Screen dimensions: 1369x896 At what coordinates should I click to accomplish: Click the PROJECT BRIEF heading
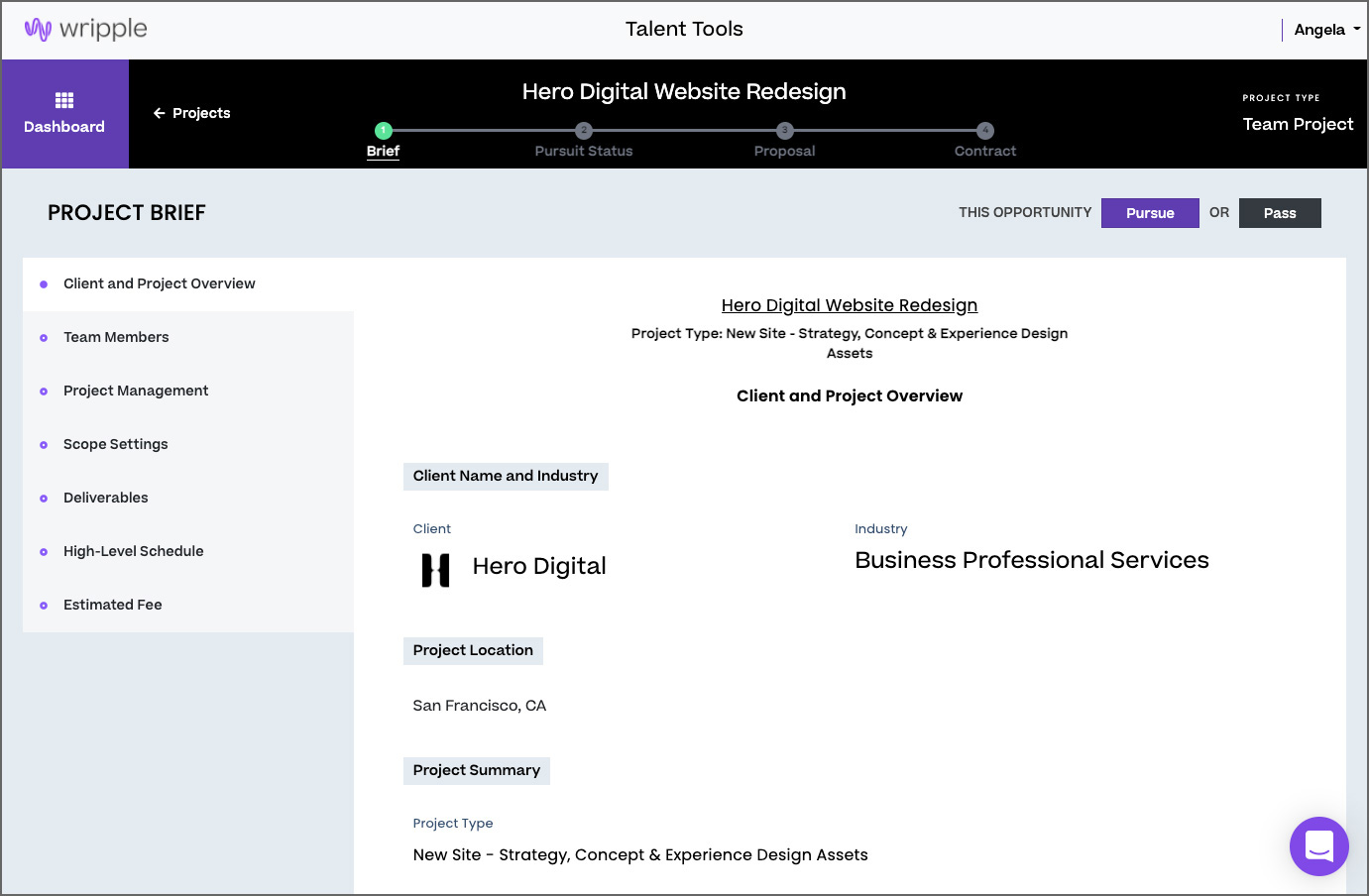click(127, 213)
